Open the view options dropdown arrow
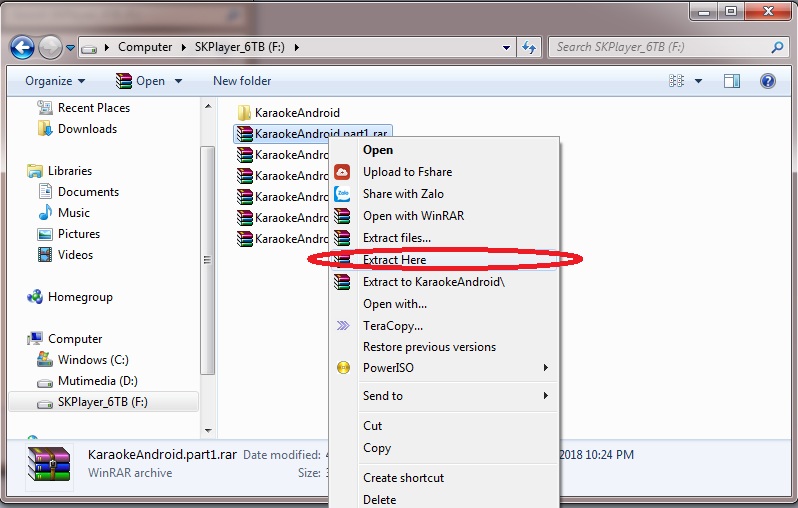This screenshot has height=508, width=798. (699, 81)
